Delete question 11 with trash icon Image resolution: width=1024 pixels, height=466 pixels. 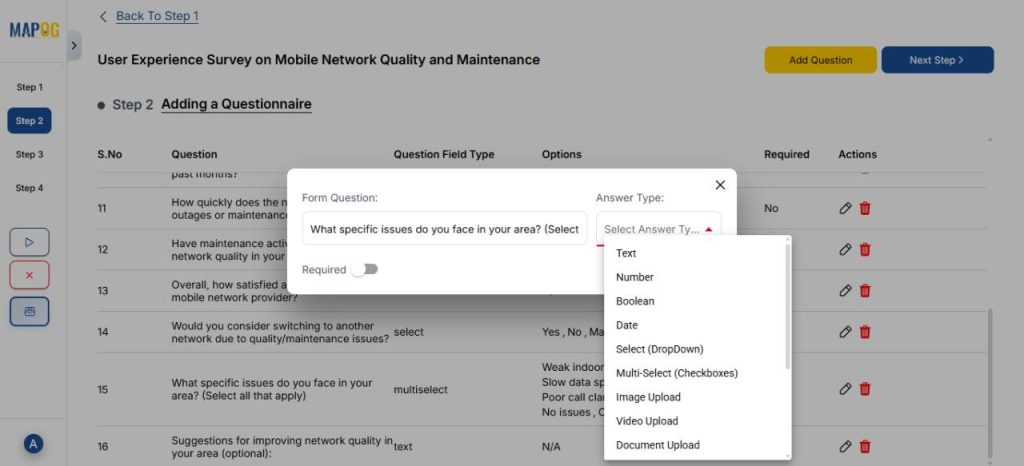coord(865,208)
